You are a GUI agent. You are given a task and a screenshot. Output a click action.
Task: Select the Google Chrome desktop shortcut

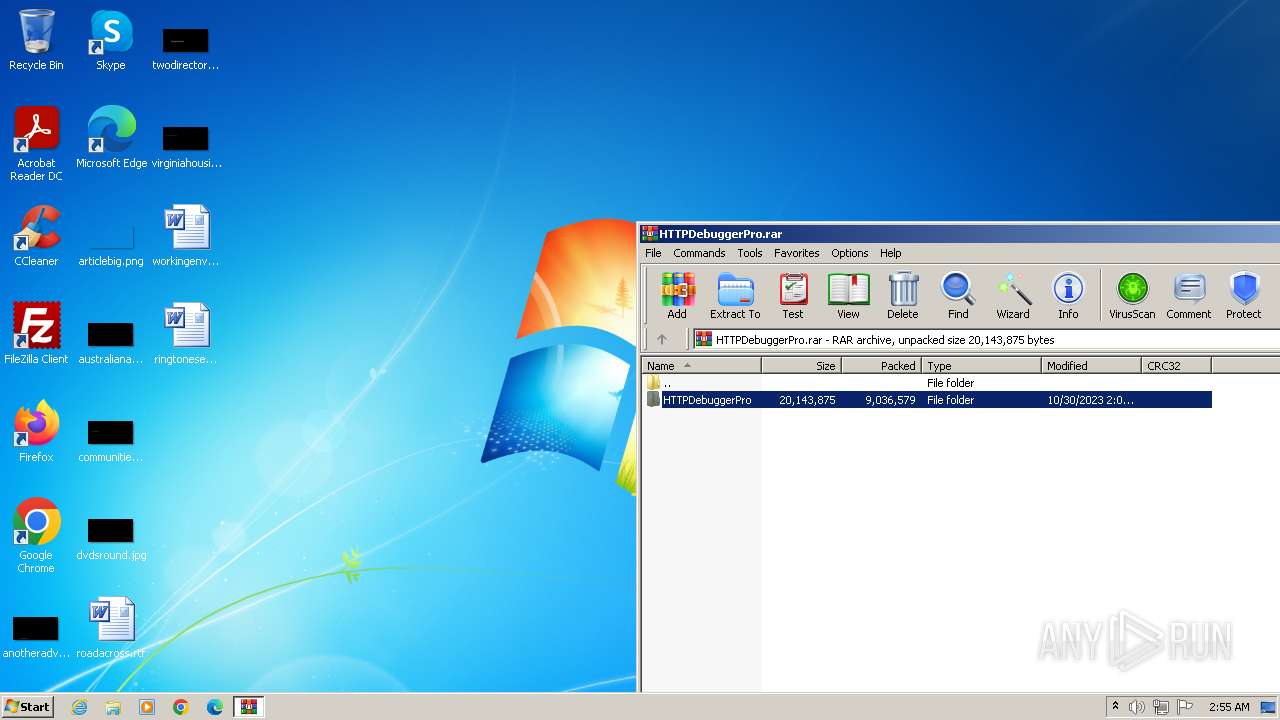36,535
